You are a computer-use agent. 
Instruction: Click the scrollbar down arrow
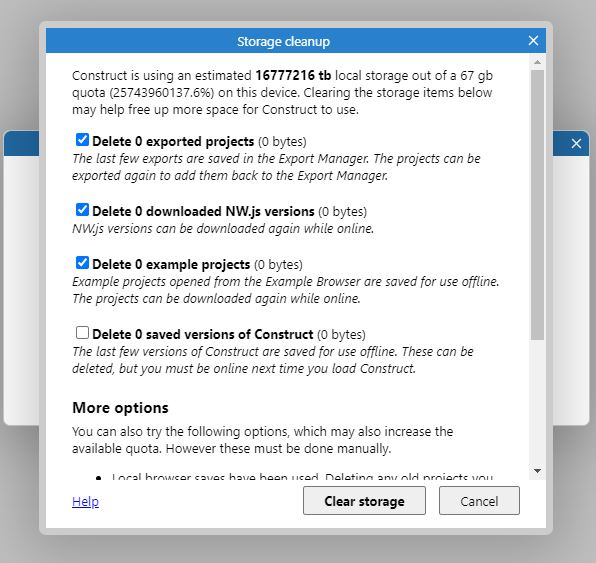537,471
